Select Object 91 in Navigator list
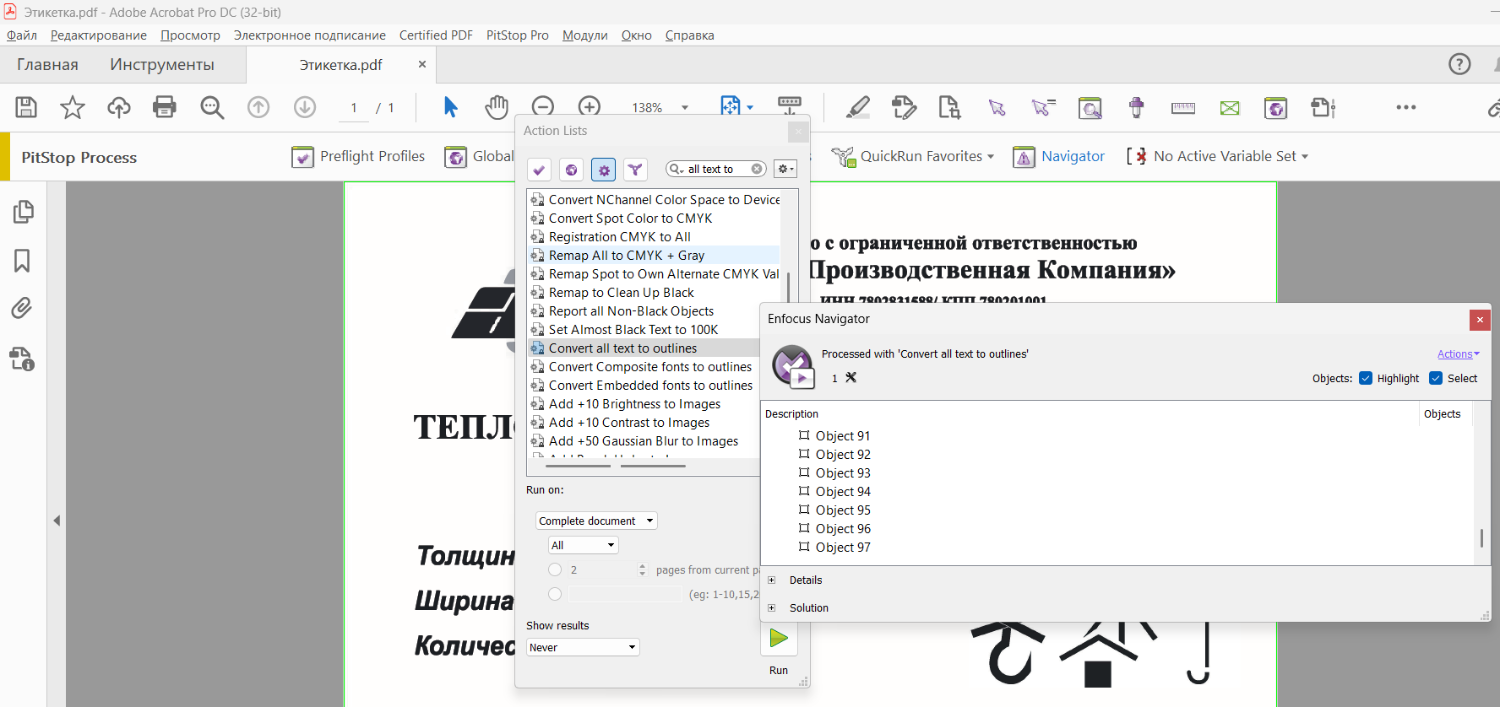The height and width of the screenshot is (707, 1500). pyautogui.click(x=843, y=436)
